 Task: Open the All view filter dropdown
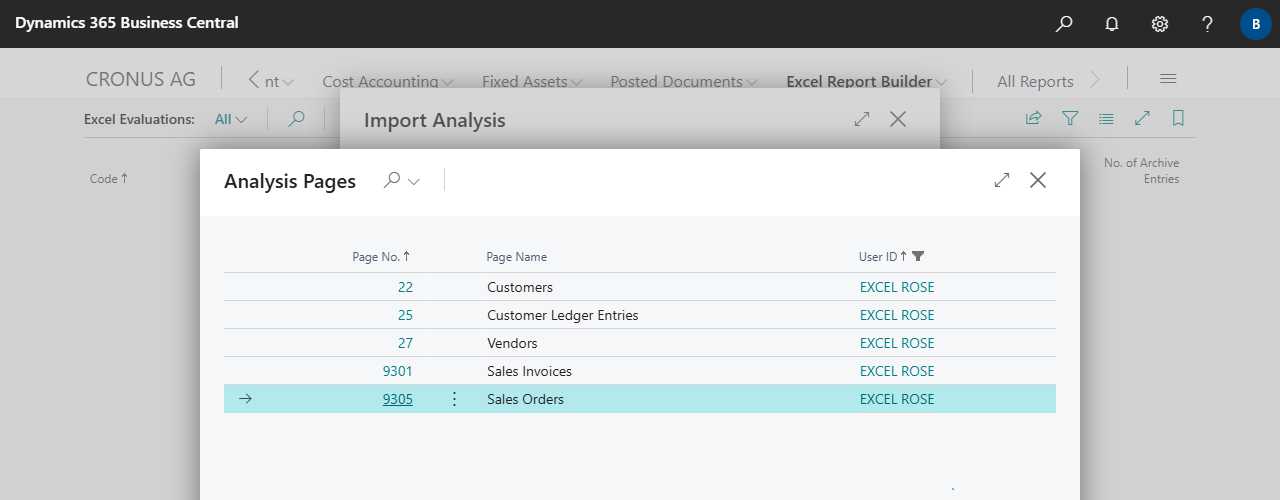pyautogui.click(x=231, y=119)
